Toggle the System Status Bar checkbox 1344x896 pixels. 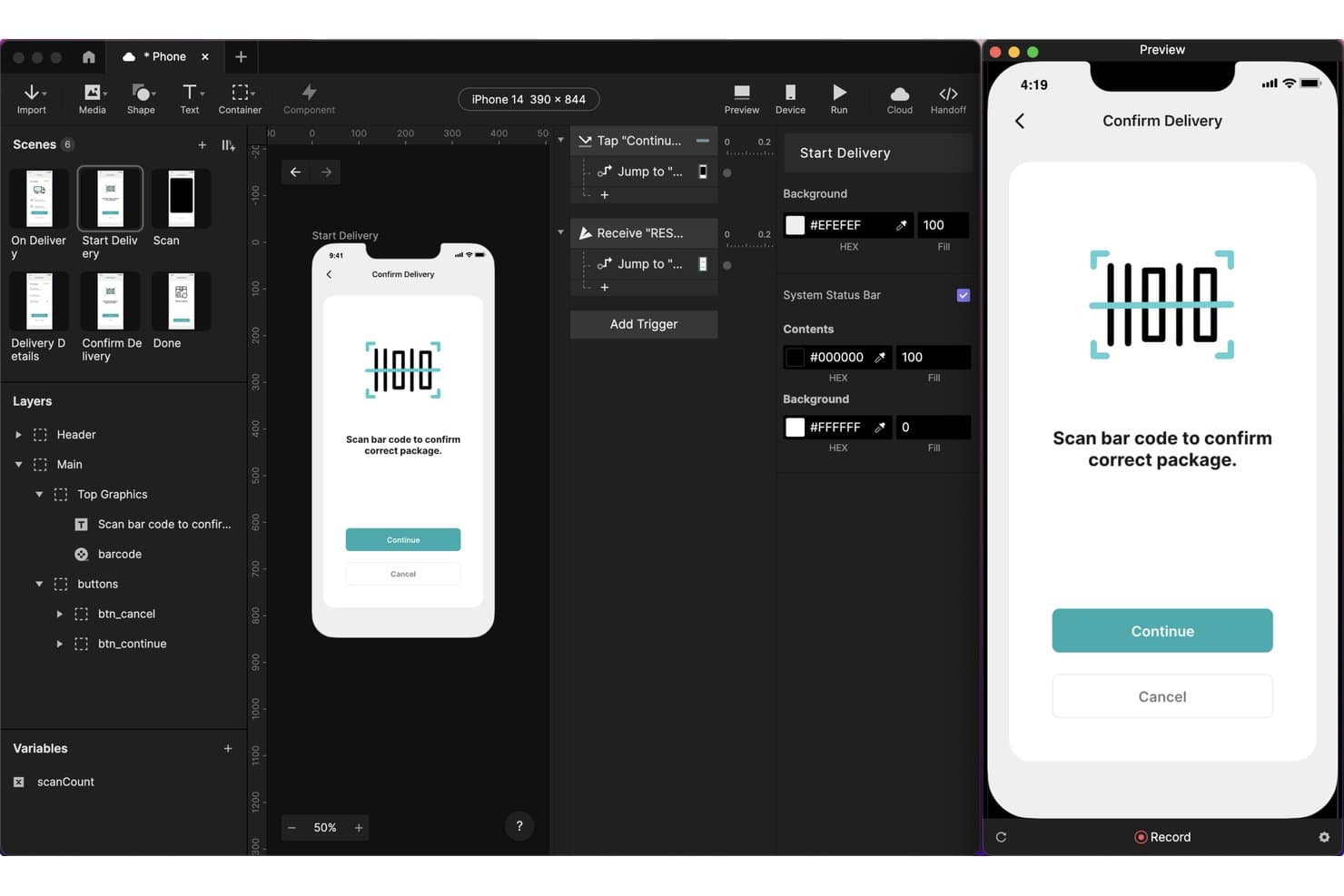964,295
